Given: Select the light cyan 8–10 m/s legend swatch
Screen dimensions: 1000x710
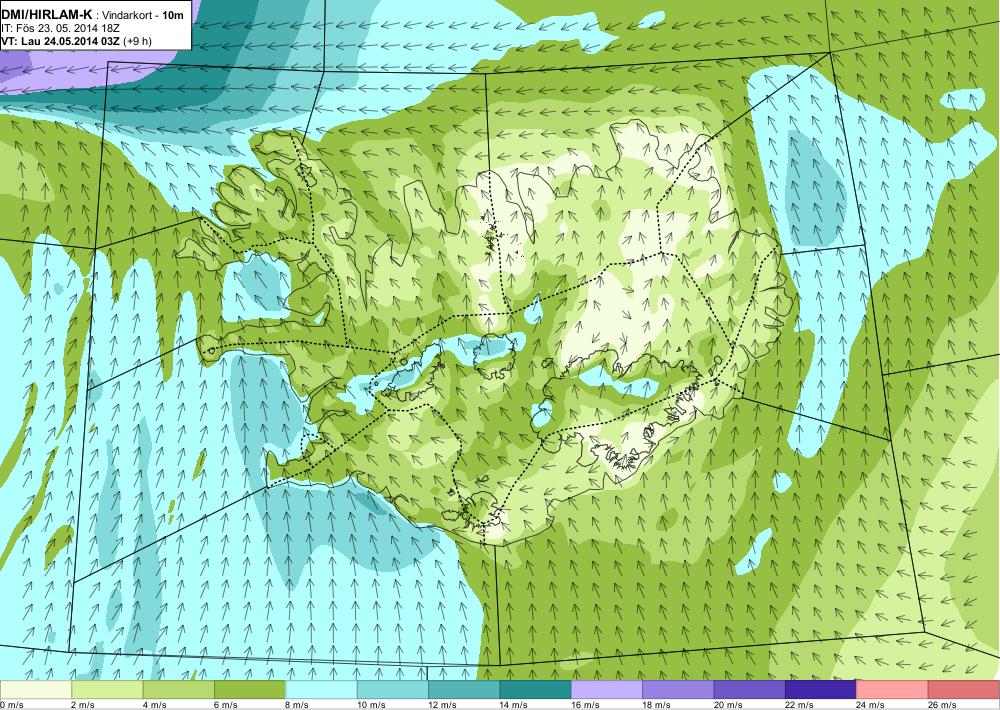Looking at the screenshot, I should (x=321, y=690).
